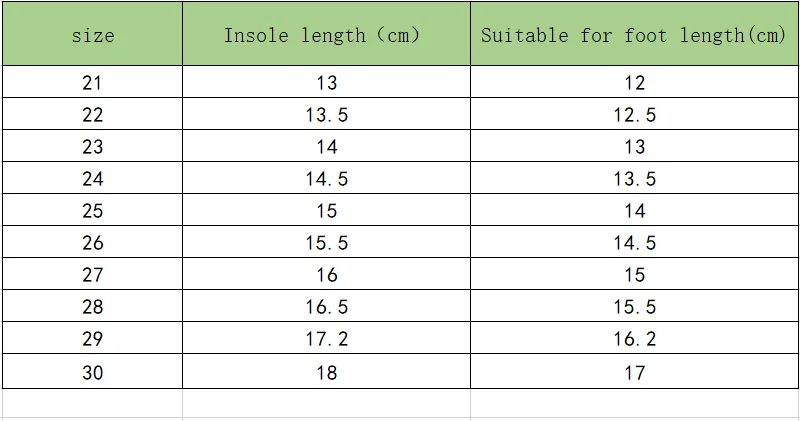This screenshot has width=800, height=421.
Task: Select foot length cell showing 13.5
Action: 634,178
